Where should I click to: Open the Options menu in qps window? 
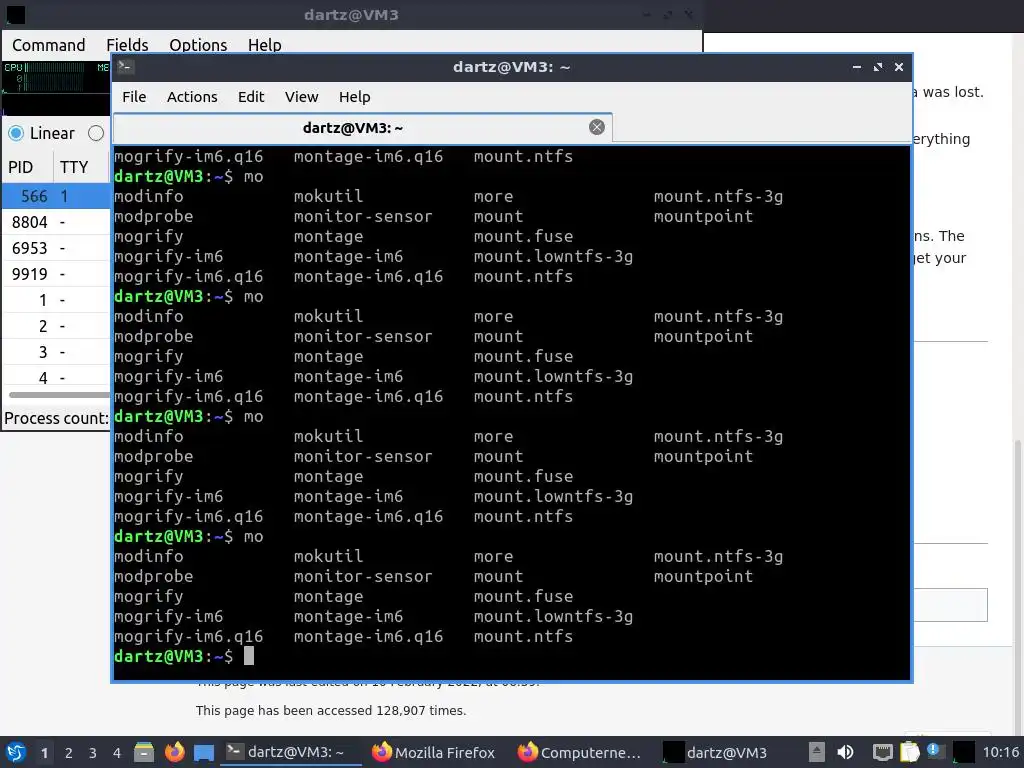pos(198,45)
